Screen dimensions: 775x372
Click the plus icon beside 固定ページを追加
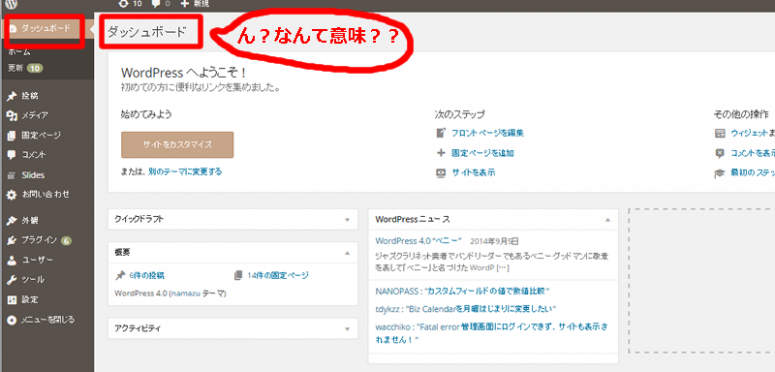click(x=441, y=153)
